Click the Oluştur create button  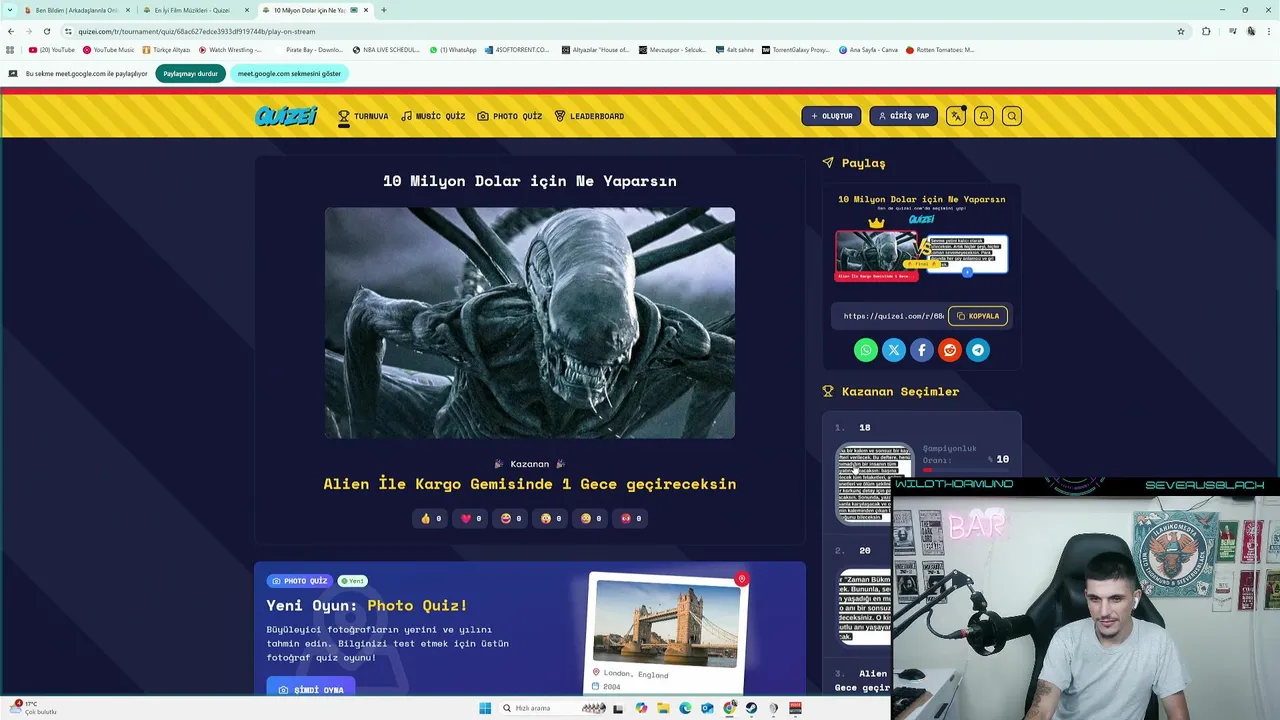[831, 116]
